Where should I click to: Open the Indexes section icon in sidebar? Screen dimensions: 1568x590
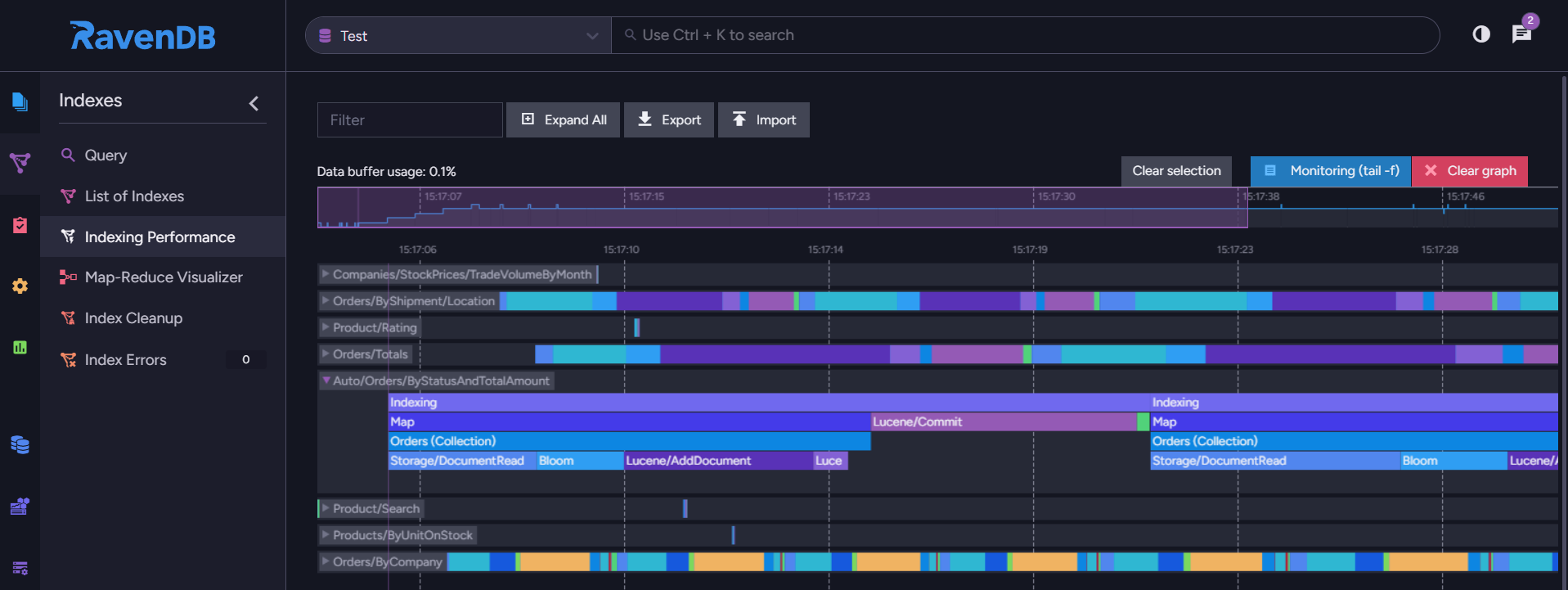pos(20,163)
